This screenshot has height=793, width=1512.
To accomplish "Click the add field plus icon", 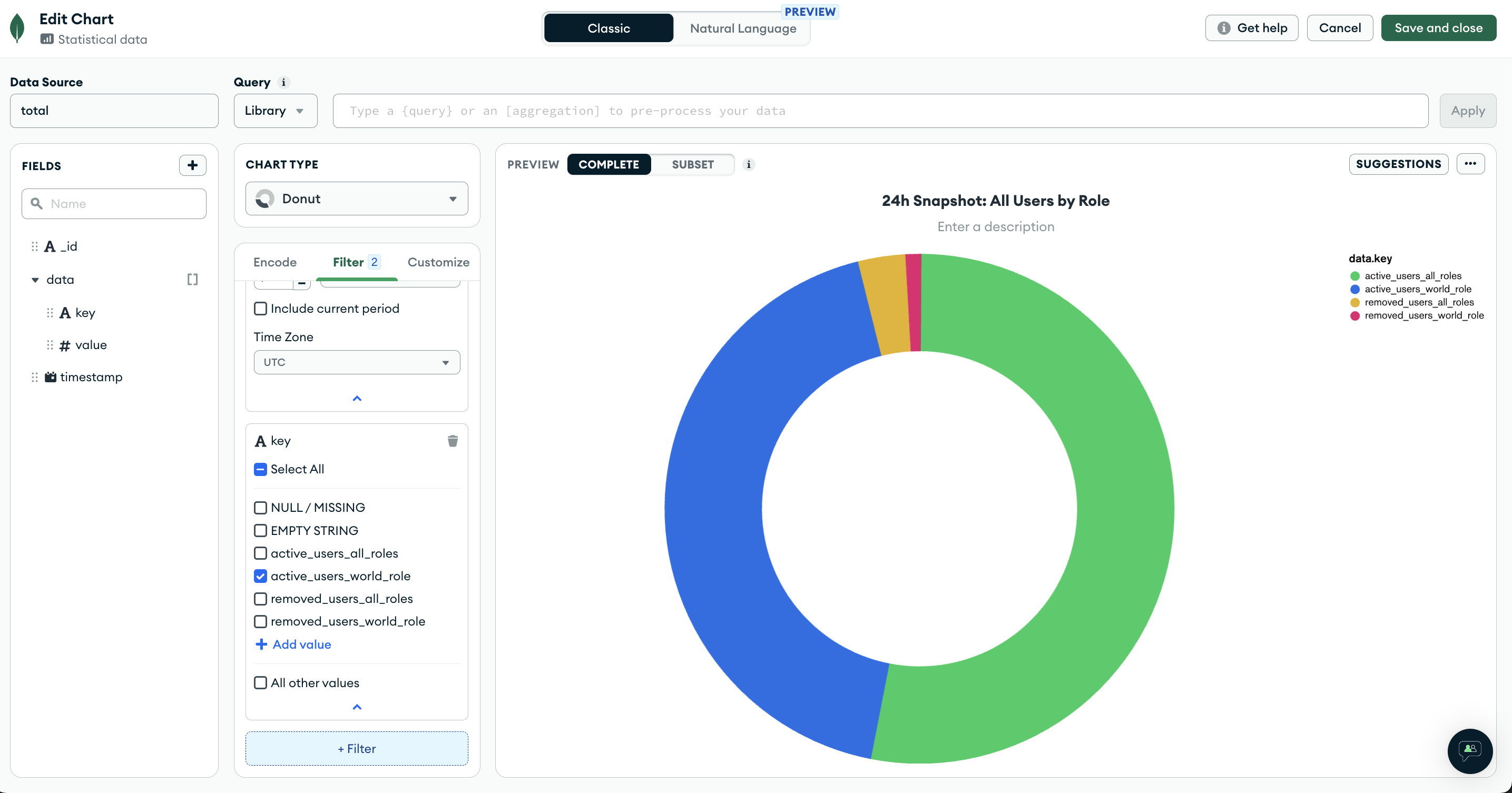I will (192, 165).
